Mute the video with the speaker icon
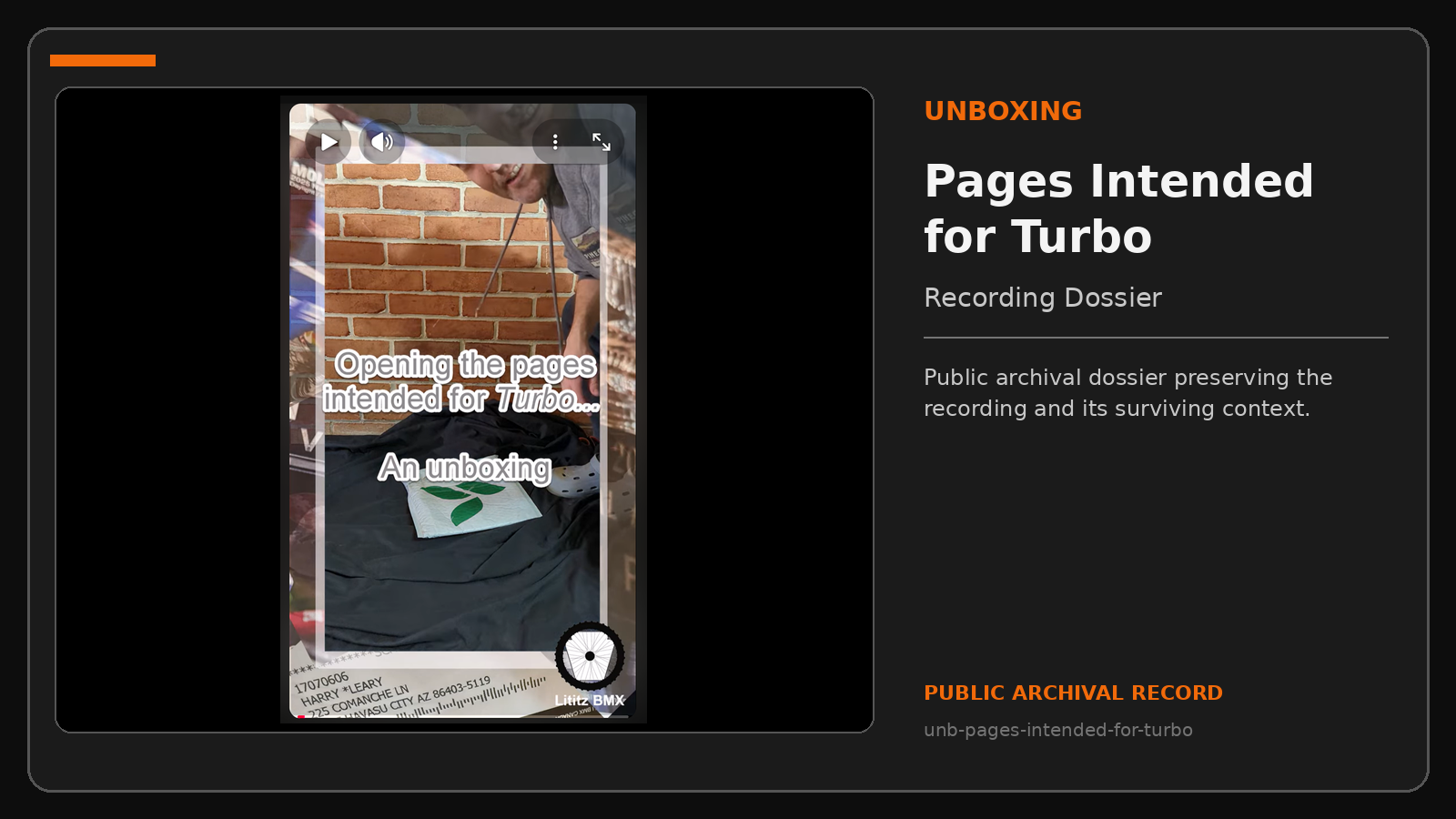 (381, 142)
